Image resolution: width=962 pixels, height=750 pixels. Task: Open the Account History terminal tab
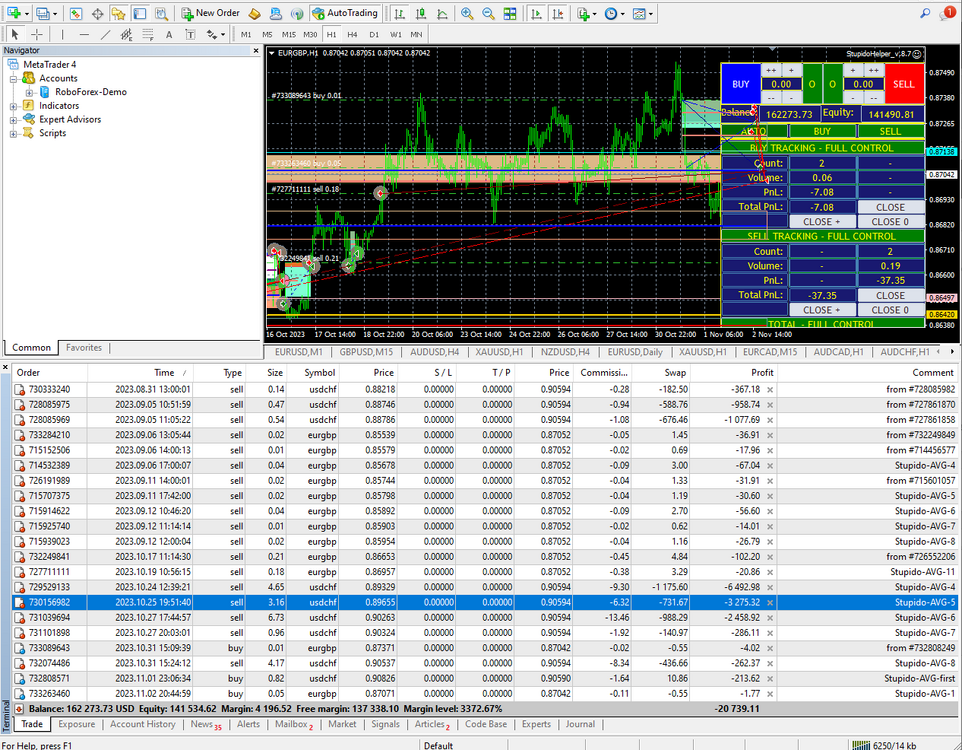[142, 724]
